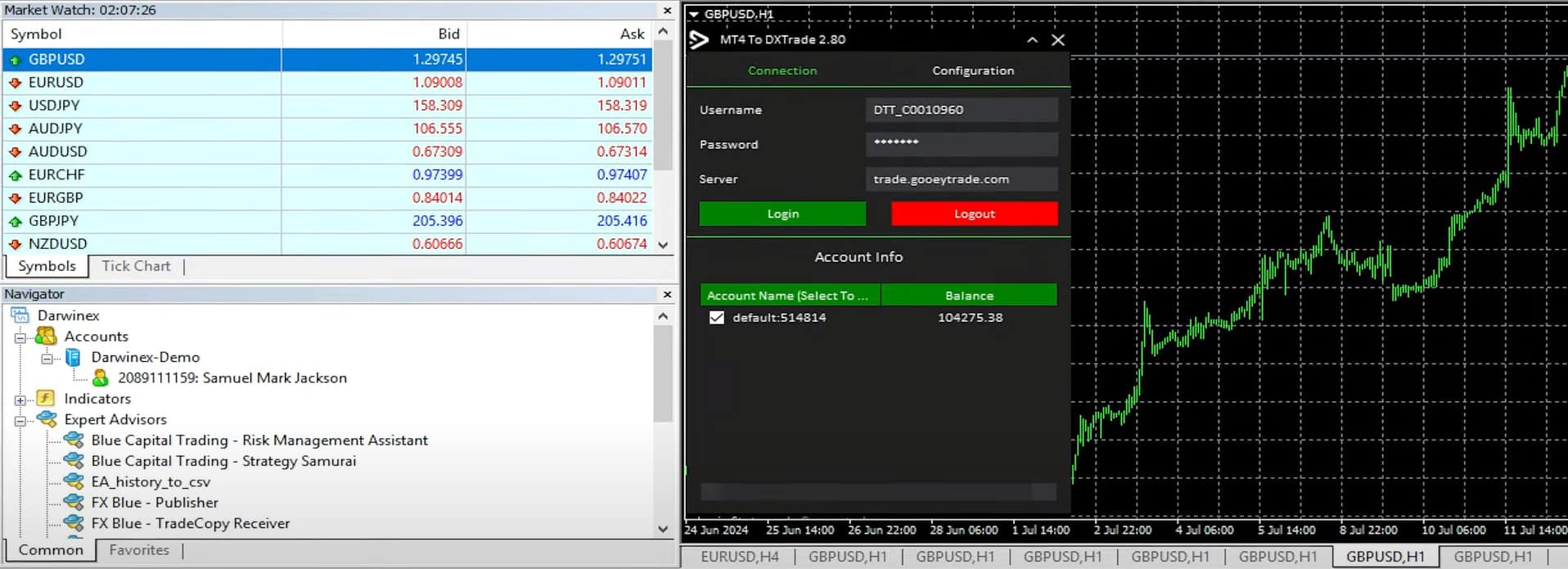The width and height of the screenshot is (1568, 569).
Task: Collapse the Accounts tree node
Action: pyautogui.click(x=20, y=337)
